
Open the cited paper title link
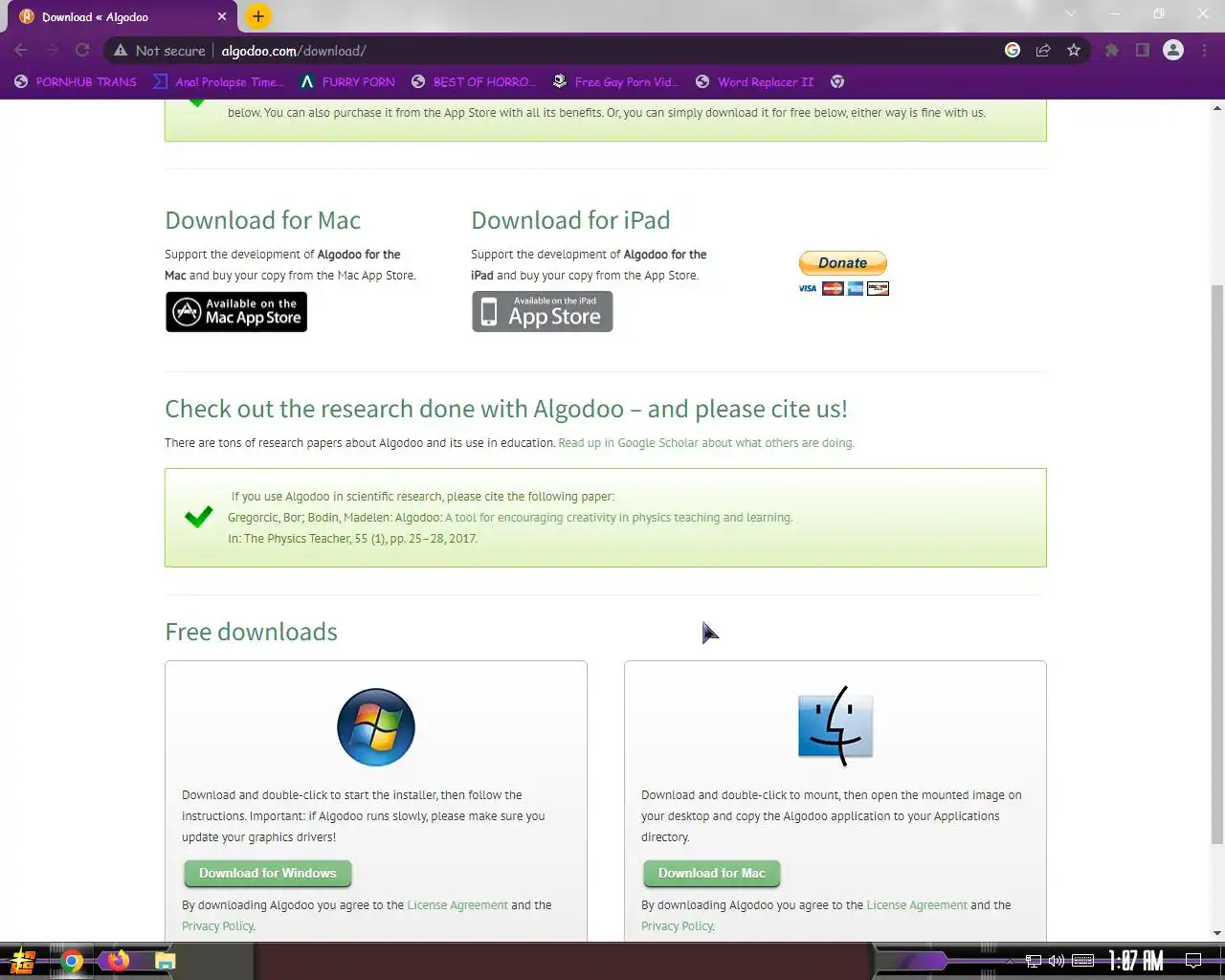618,518
